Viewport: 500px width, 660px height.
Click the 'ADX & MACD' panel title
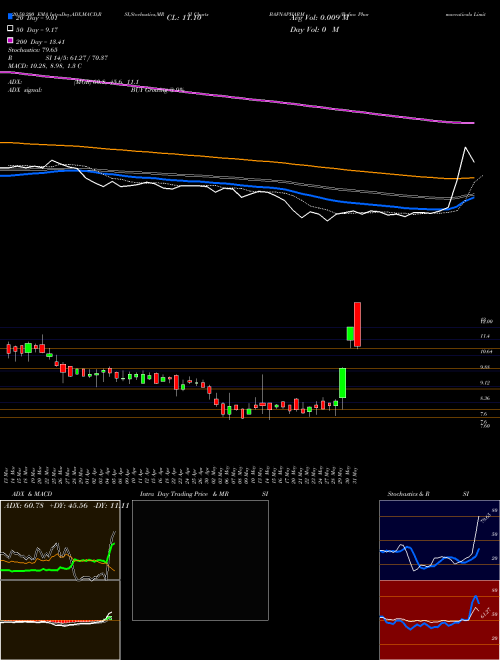tap(32, 494)
